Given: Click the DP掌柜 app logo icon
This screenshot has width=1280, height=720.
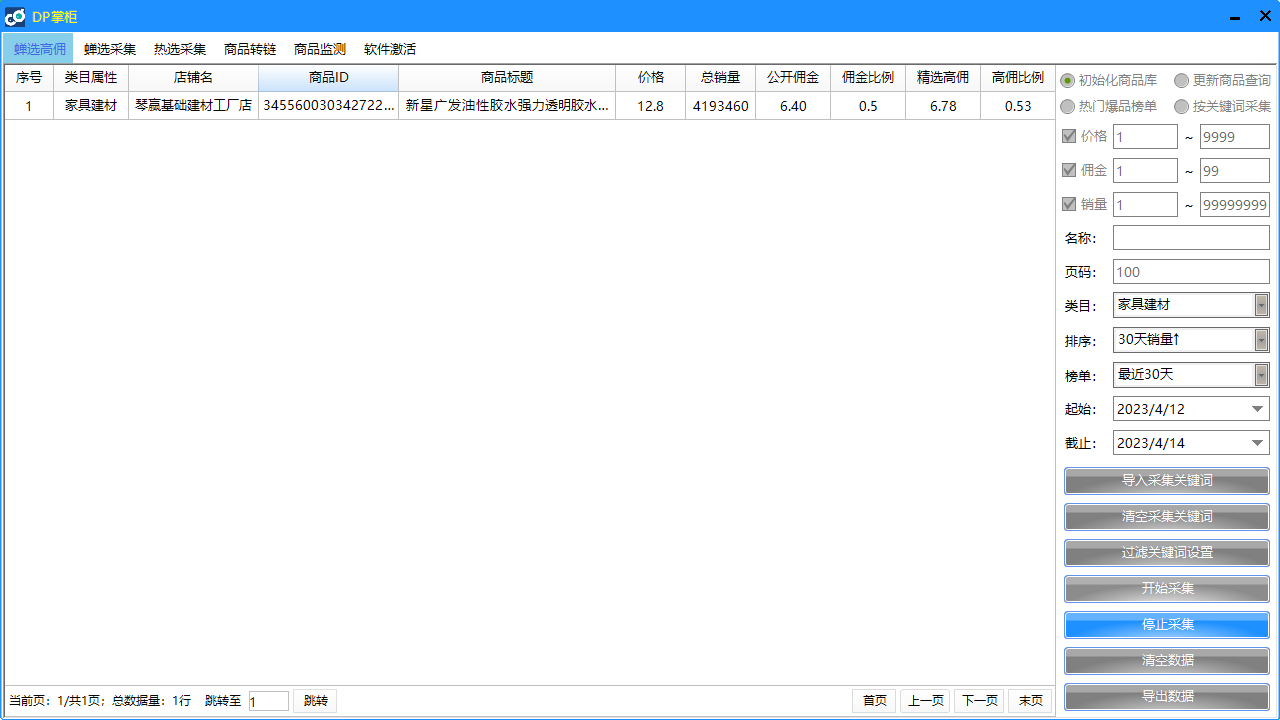Looking at the screenshot, I should click(15, 16).
